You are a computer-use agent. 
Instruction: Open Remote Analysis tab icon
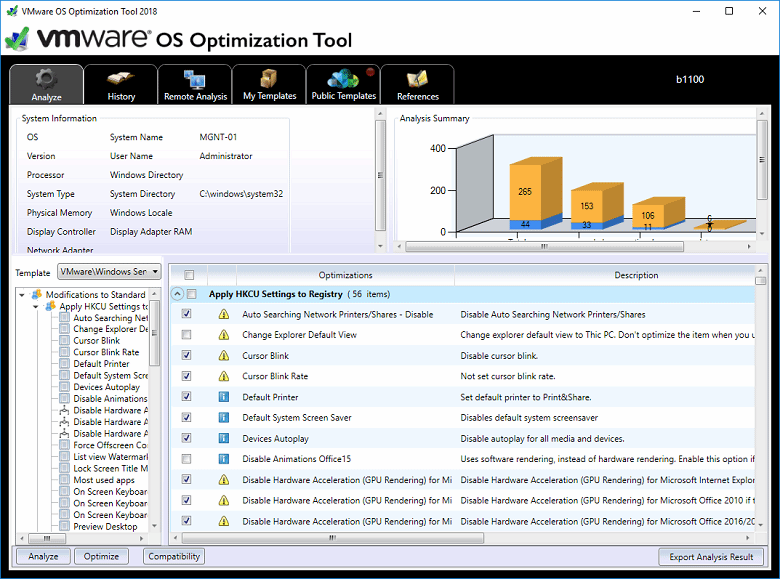coord(194,79)
